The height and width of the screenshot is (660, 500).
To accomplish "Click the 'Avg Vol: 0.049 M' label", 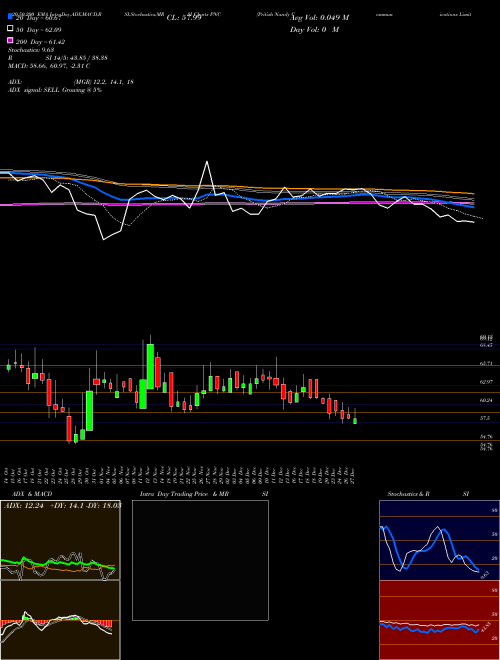I will pos(319,18).
